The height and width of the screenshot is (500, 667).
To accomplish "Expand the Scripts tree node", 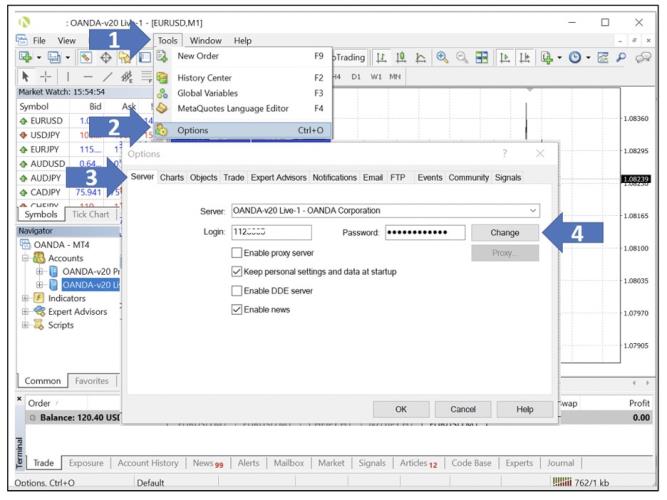I will (25, 326).
